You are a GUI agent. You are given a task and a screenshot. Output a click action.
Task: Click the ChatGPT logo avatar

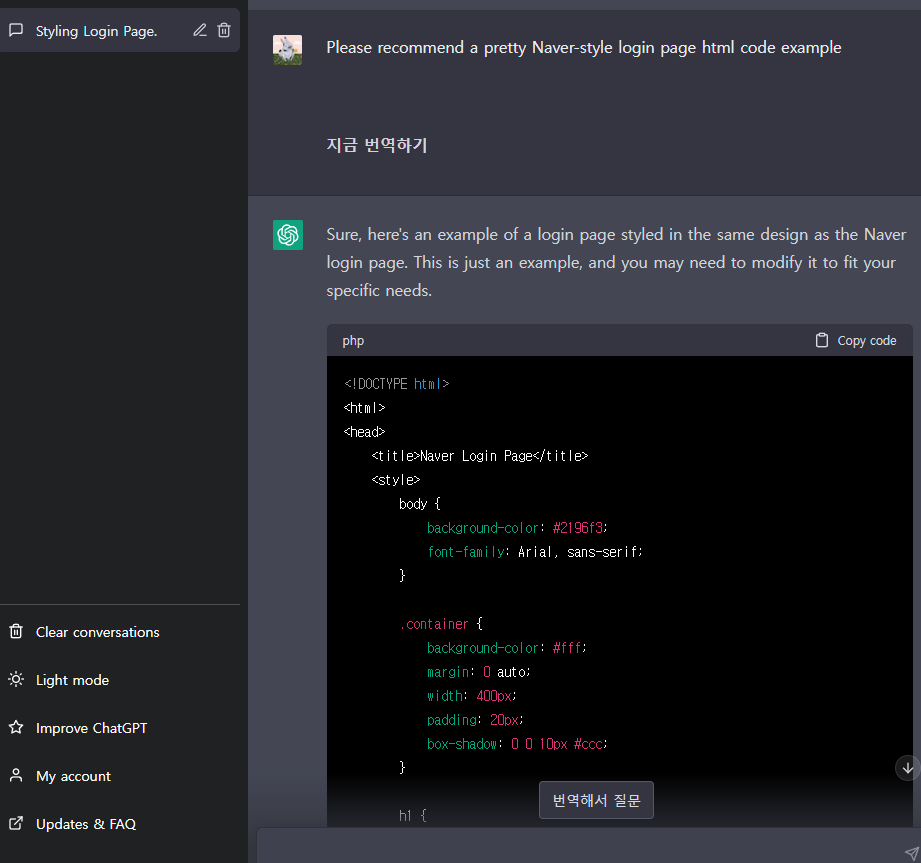pos(288,235)
